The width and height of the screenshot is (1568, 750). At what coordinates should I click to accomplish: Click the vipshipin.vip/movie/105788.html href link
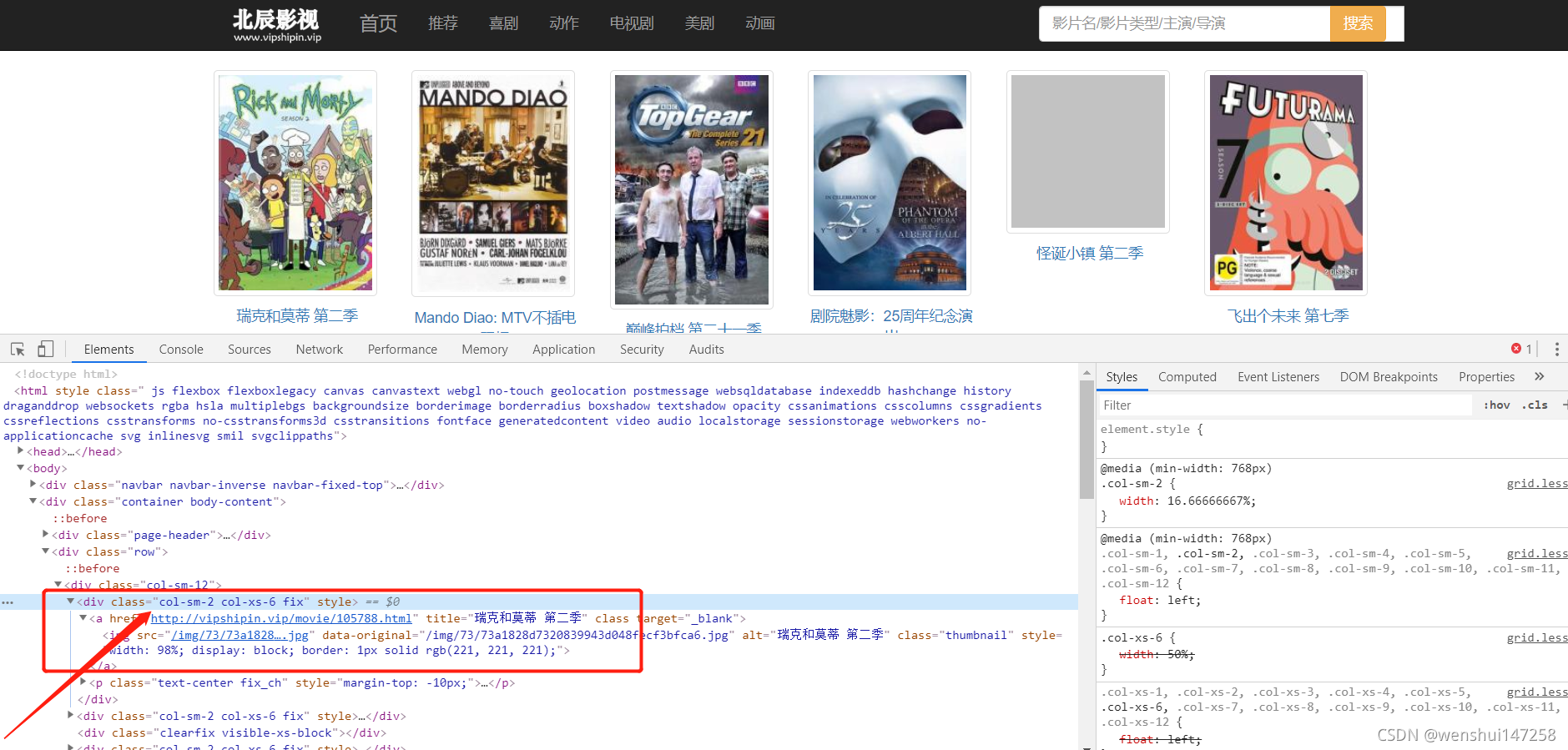click(281, 618)
